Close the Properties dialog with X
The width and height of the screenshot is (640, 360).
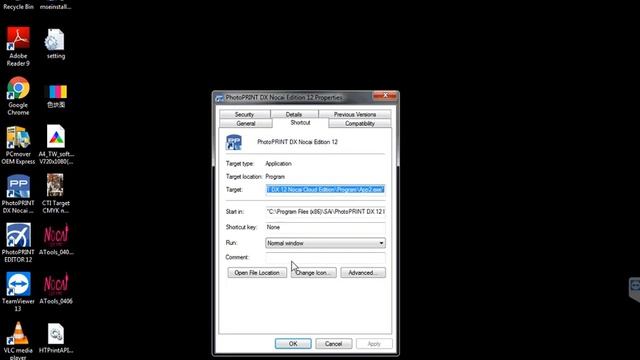click(385, 96)
